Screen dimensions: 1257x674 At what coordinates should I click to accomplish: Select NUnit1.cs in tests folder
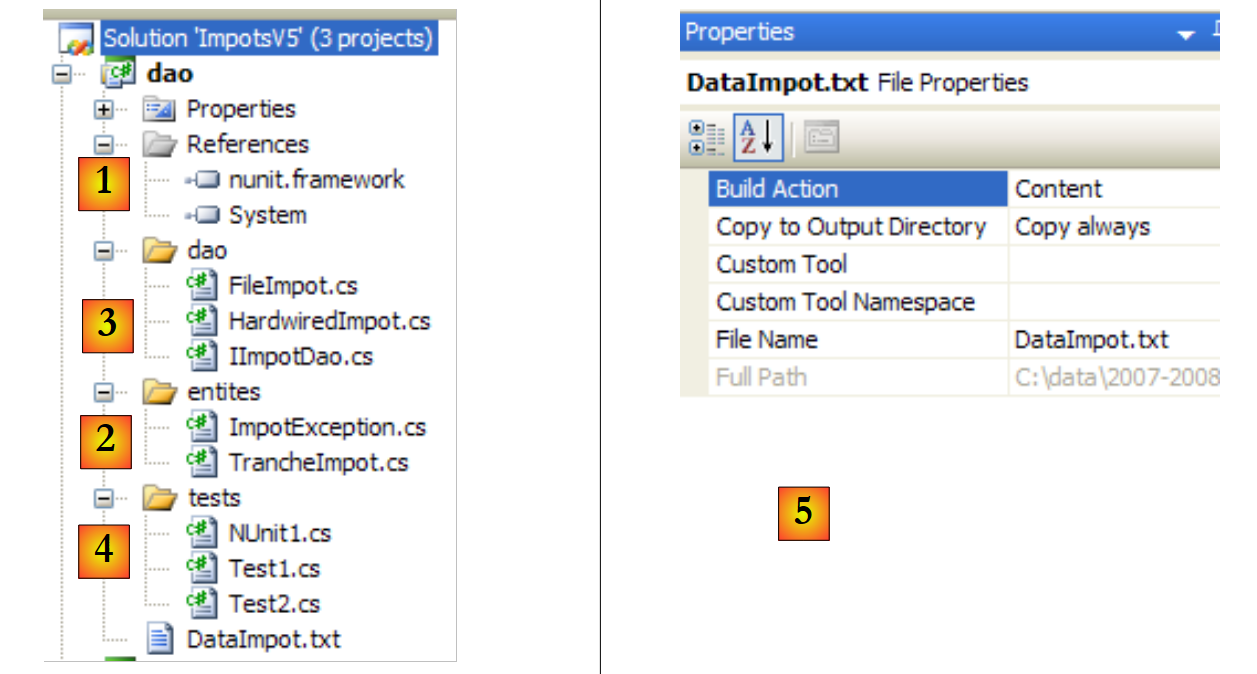279,533
